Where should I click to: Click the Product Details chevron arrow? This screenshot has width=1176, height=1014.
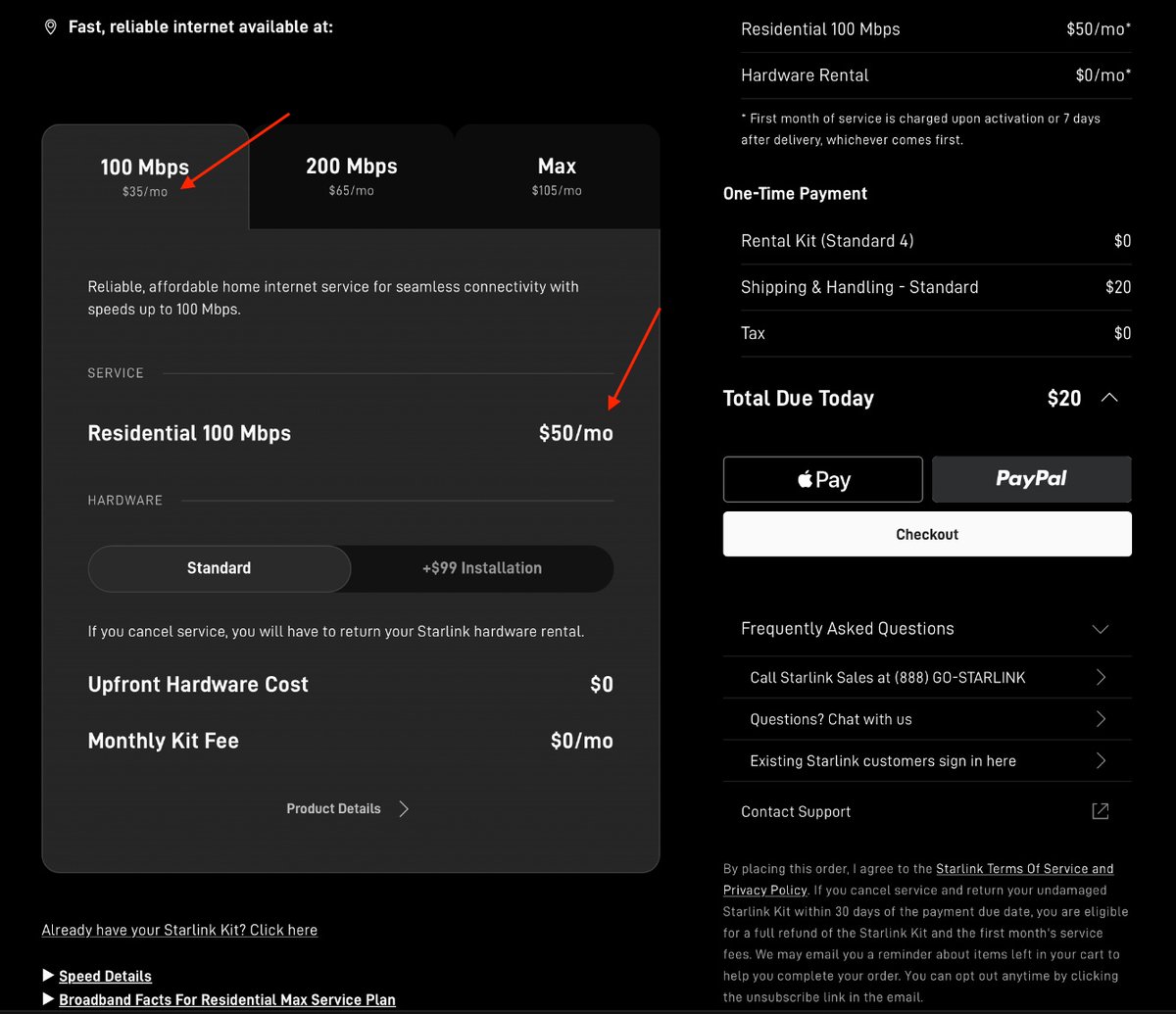click(x=404, y=808)
